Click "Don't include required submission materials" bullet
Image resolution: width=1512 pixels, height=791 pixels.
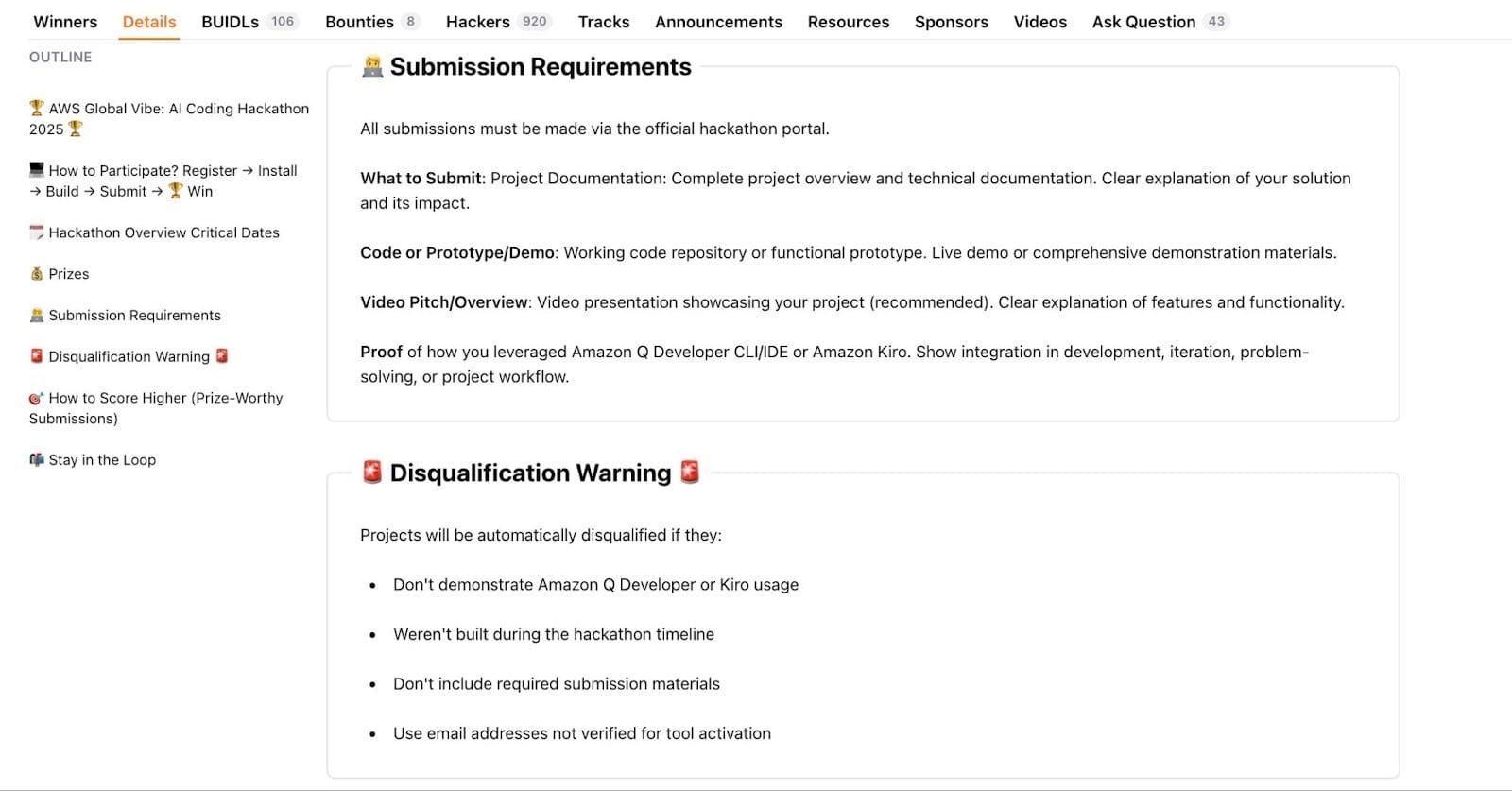click(557, 684)
